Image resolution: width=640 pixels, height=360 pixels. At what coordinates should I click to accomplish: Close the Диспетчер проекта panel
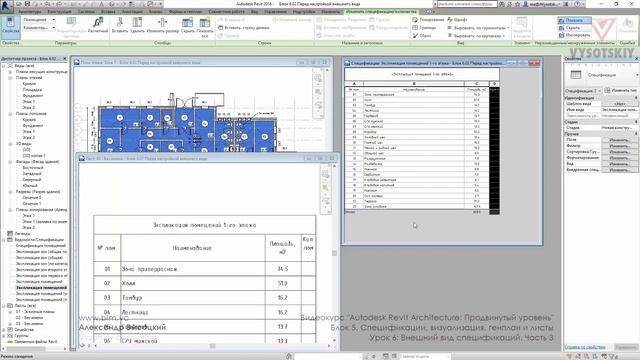click(x=64, y=59)
